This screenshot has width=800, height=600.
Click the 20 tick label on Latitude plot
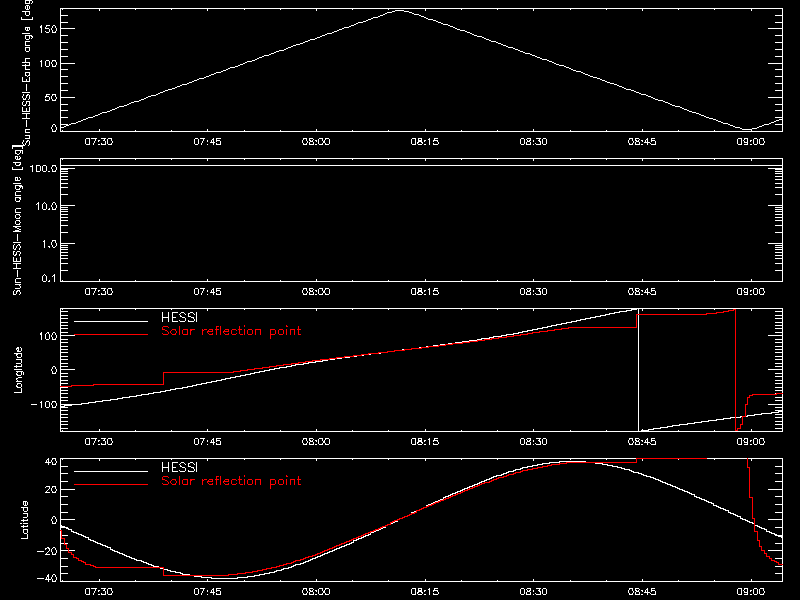(51, 490)
